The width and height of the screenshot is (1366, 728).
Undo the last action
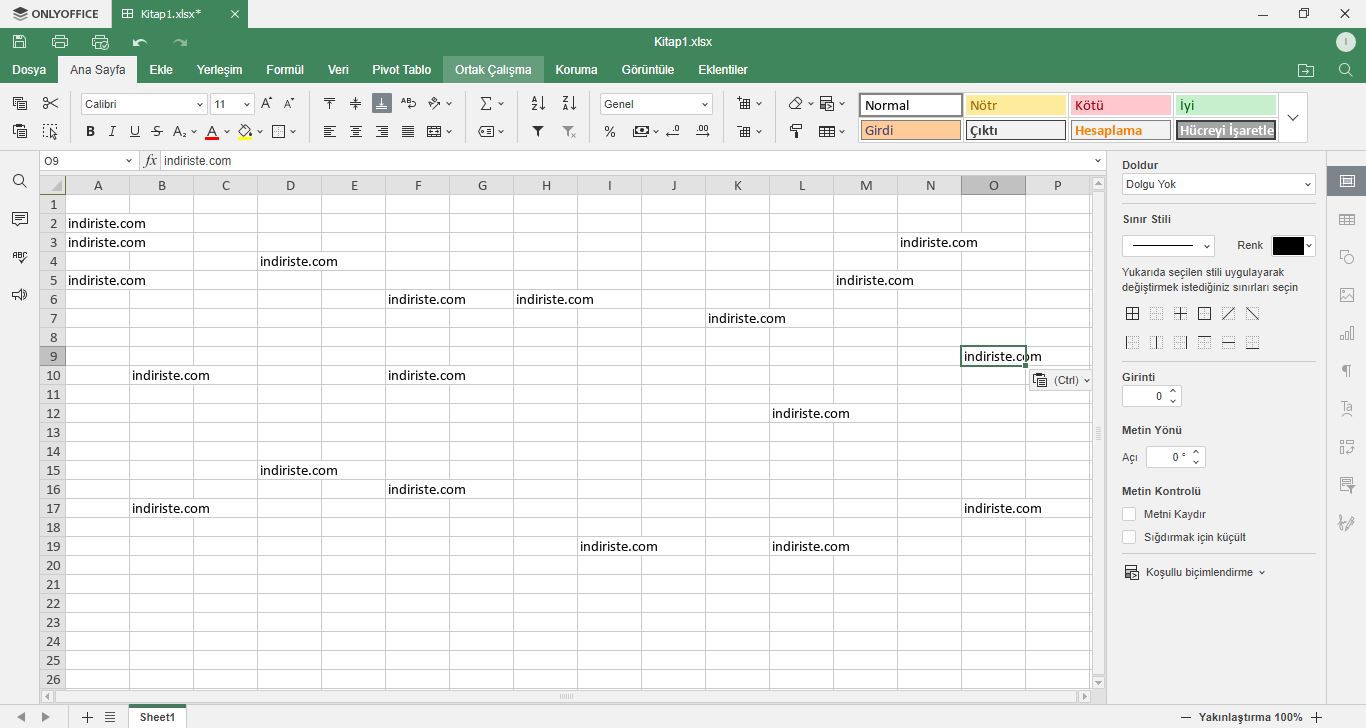point(140,42)
